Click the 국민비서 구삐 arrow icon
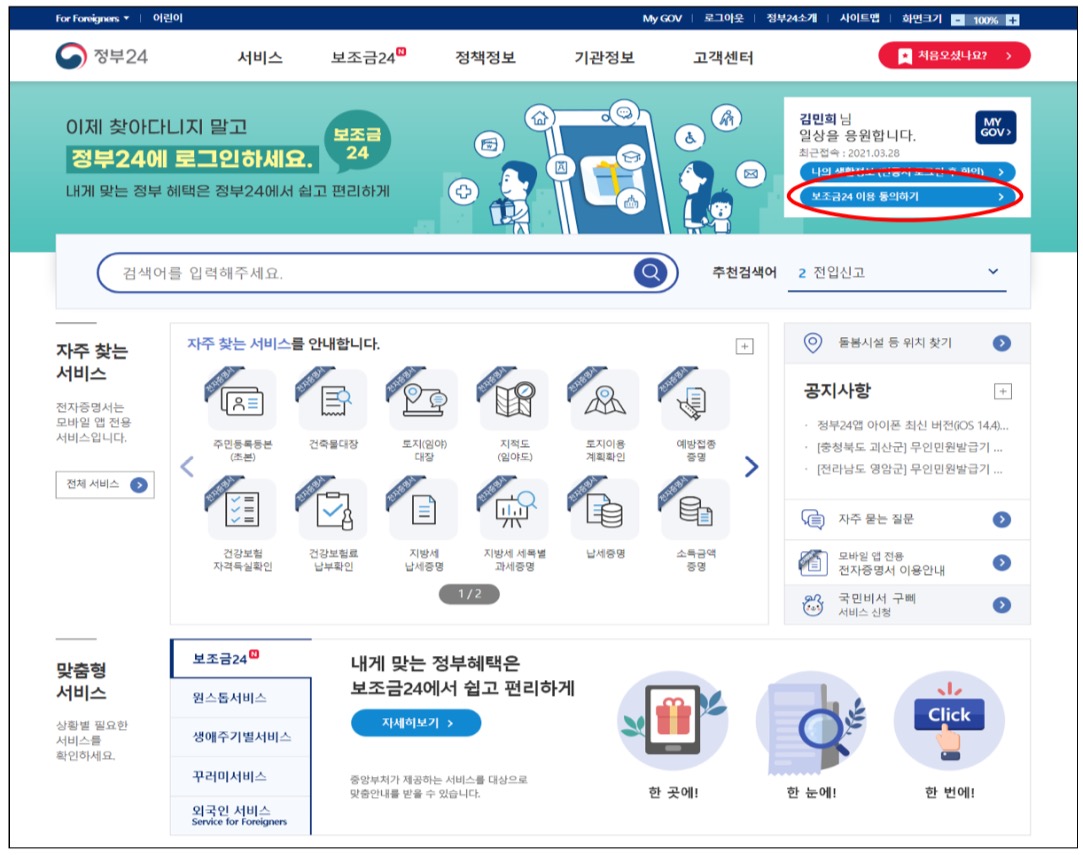The image size is (1083, 855). 1001,605
